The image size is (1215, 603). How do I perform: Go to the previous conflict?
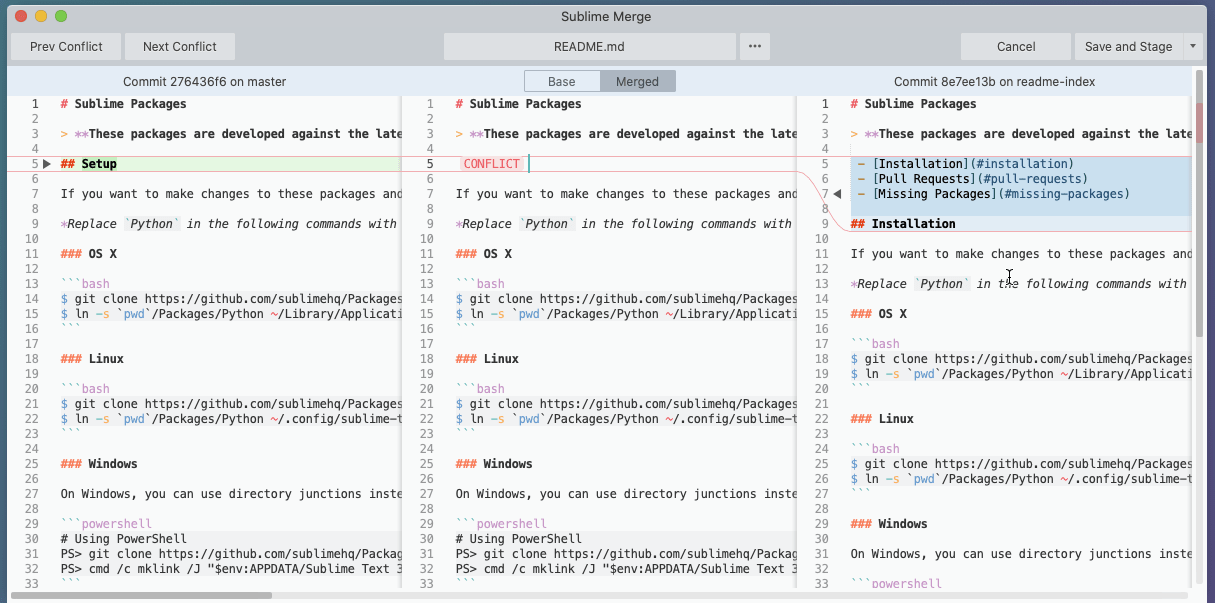[x=65, y=46]
